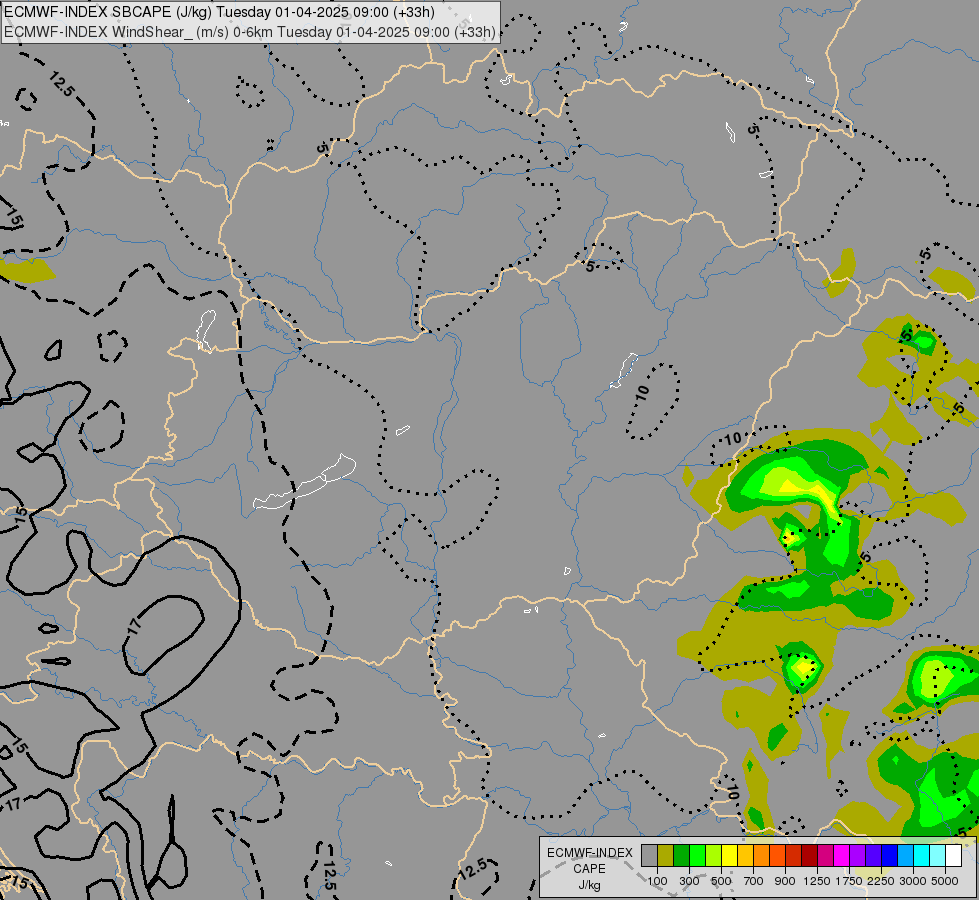Click the legend value '300'
979x900 pixels.
pyautogui.click(x=689, y=881)
